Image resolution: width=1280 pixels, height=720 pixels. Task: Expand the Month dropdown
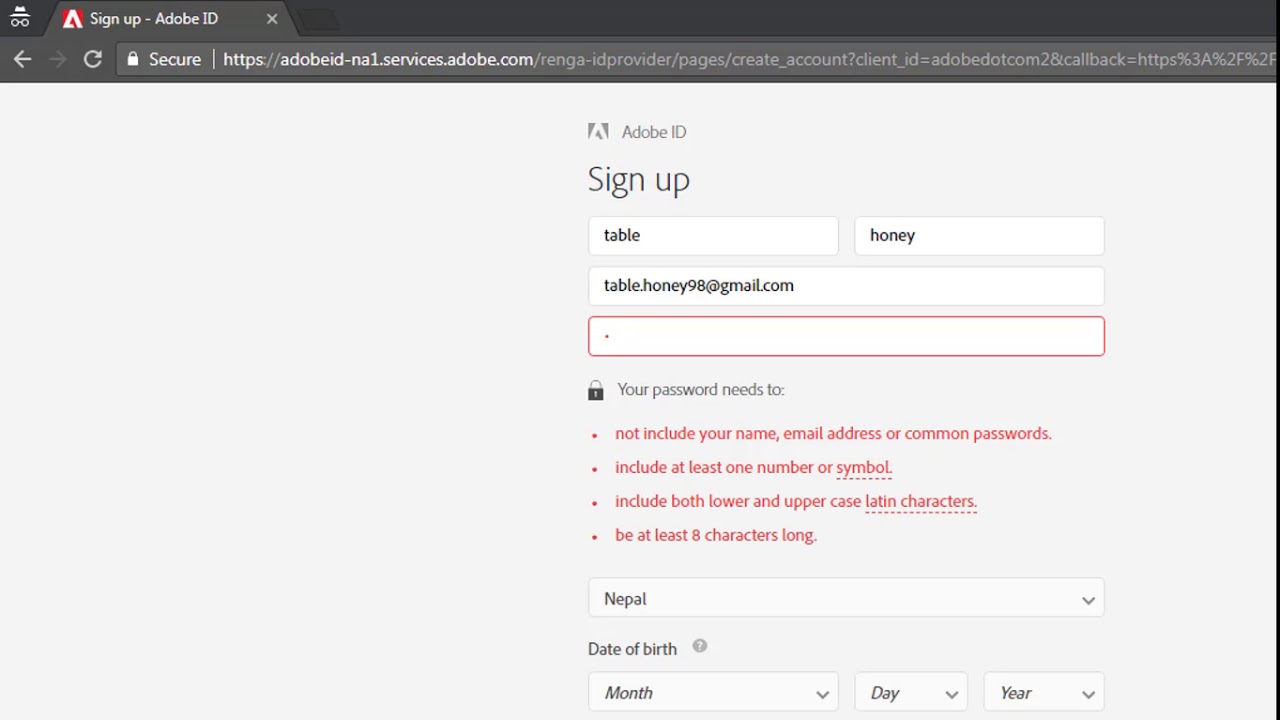(713, 693)
